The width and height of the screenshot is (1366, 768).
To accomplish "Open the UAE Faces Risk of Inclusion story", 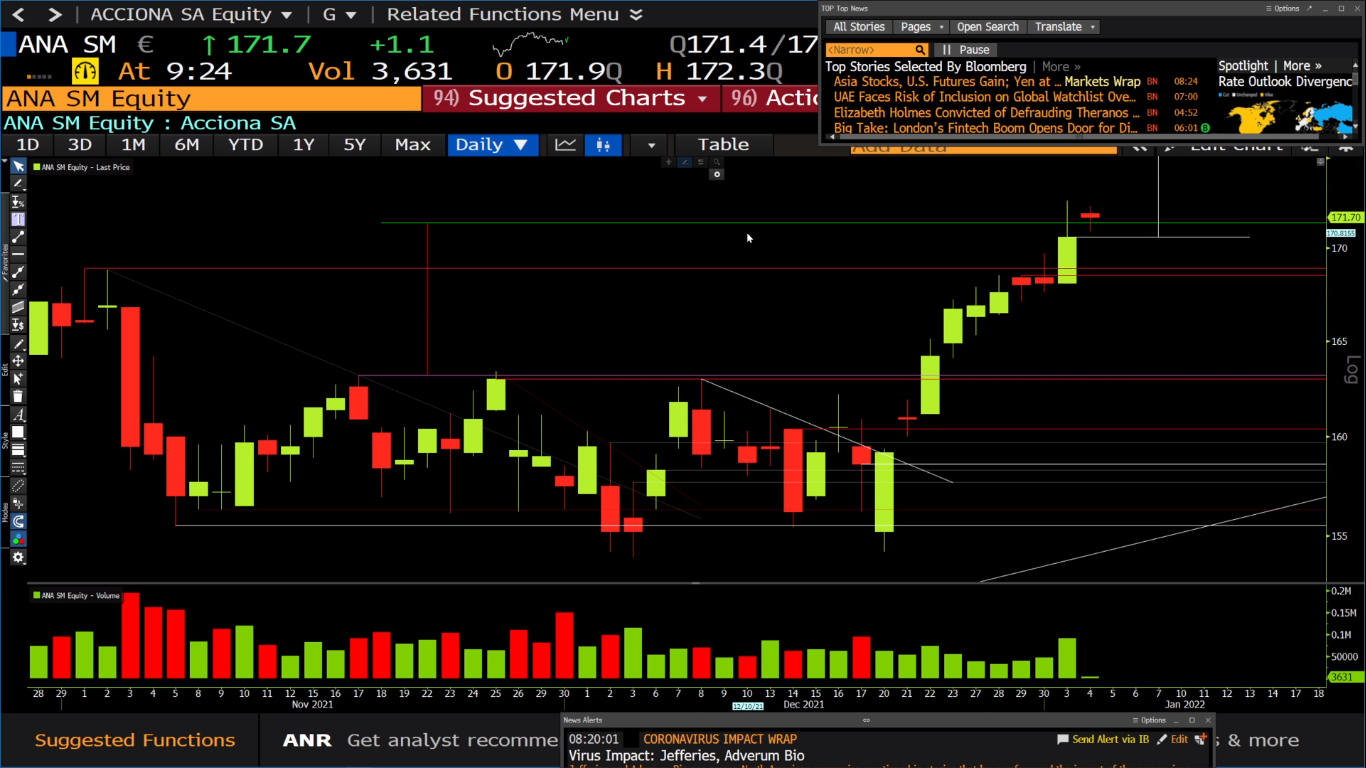I will coord(985,97).
